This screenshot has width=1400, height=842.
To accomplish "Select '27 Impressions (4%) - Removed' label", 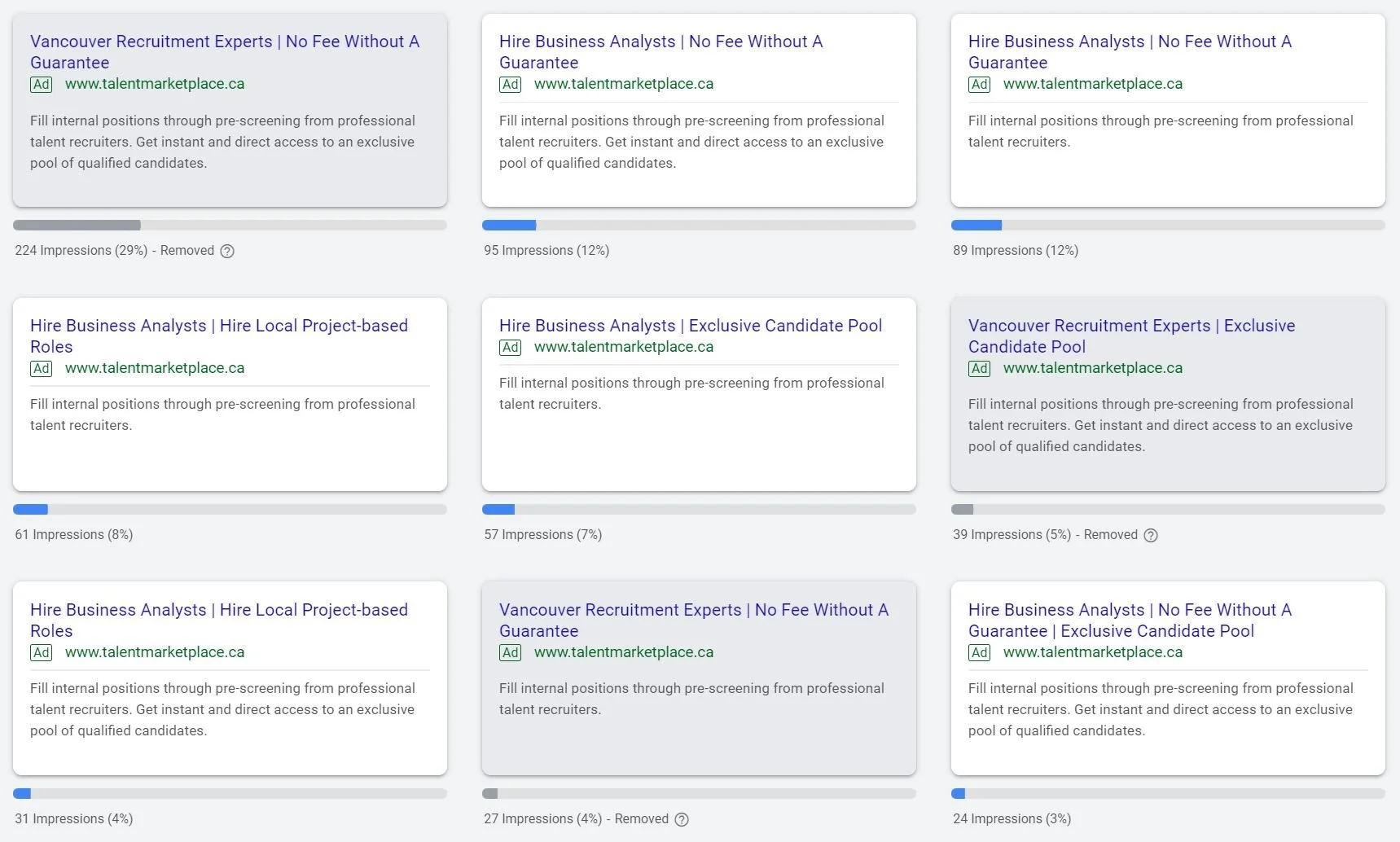I will [577, 819].
